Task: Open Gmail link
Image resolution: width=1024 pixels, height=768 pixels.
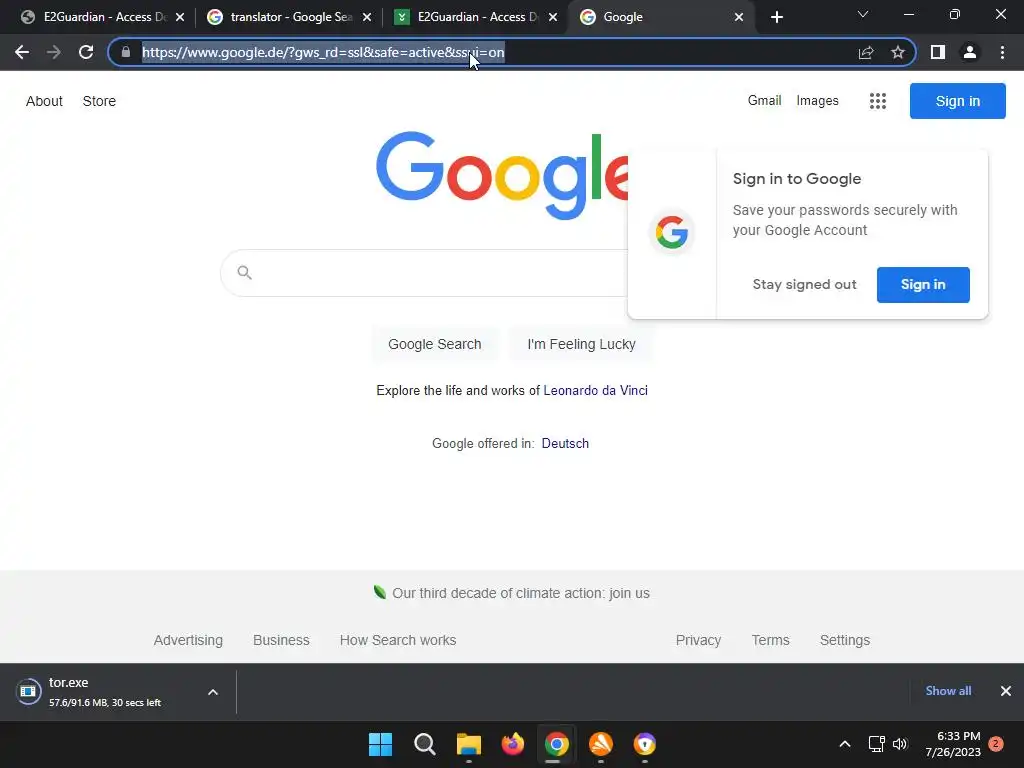Action: click(x=765, y=101)
